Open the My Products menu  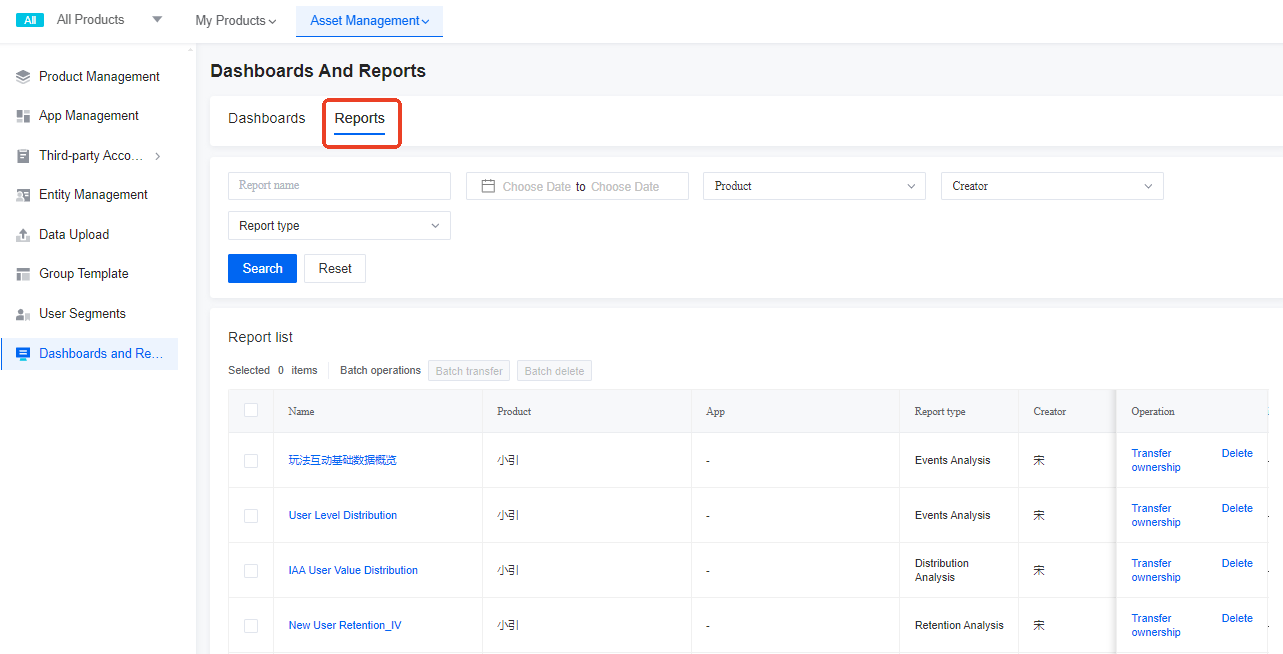(x=235, y=20)
